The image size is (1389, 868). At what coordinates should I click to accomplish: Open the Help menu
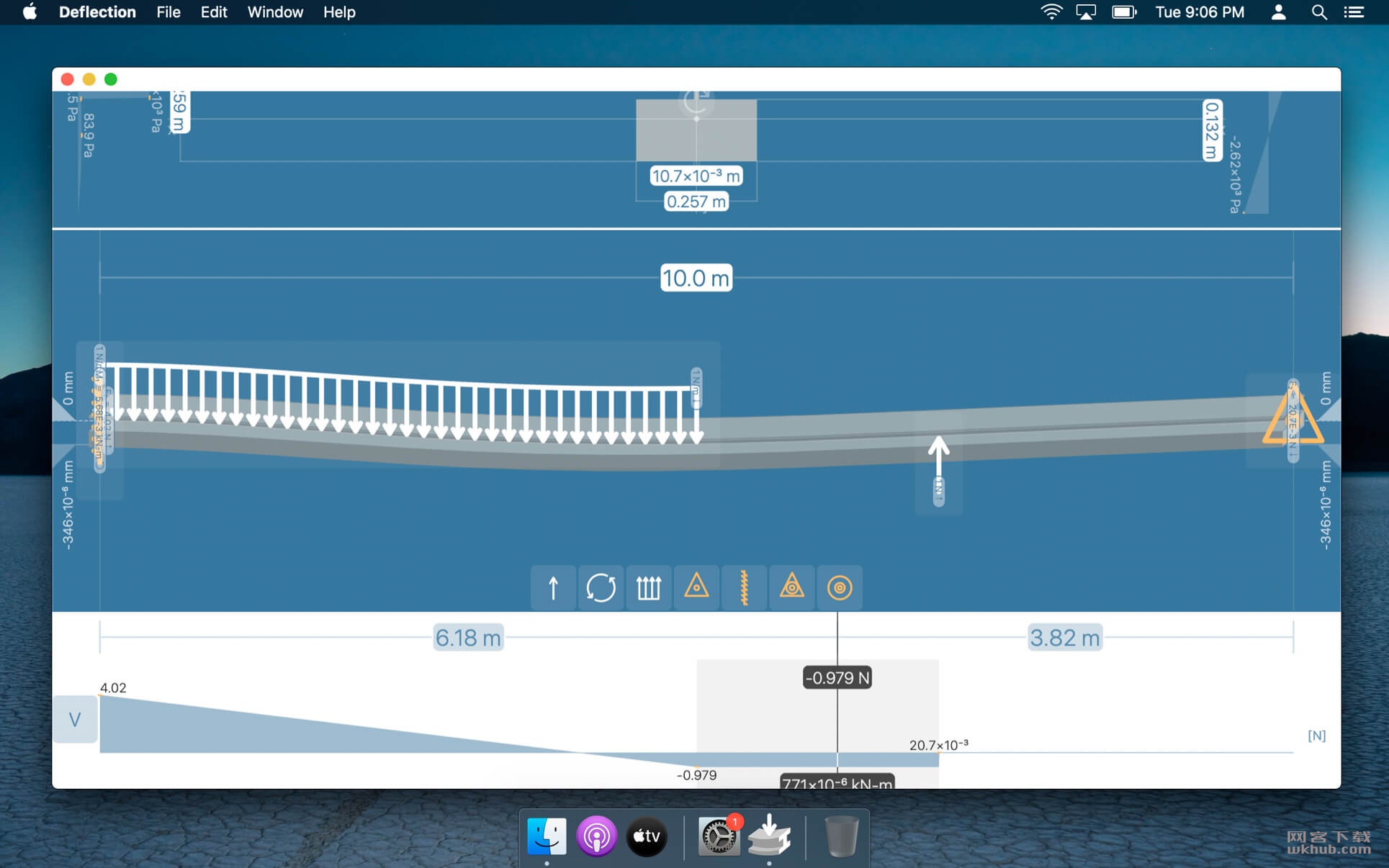pos(339,12)
